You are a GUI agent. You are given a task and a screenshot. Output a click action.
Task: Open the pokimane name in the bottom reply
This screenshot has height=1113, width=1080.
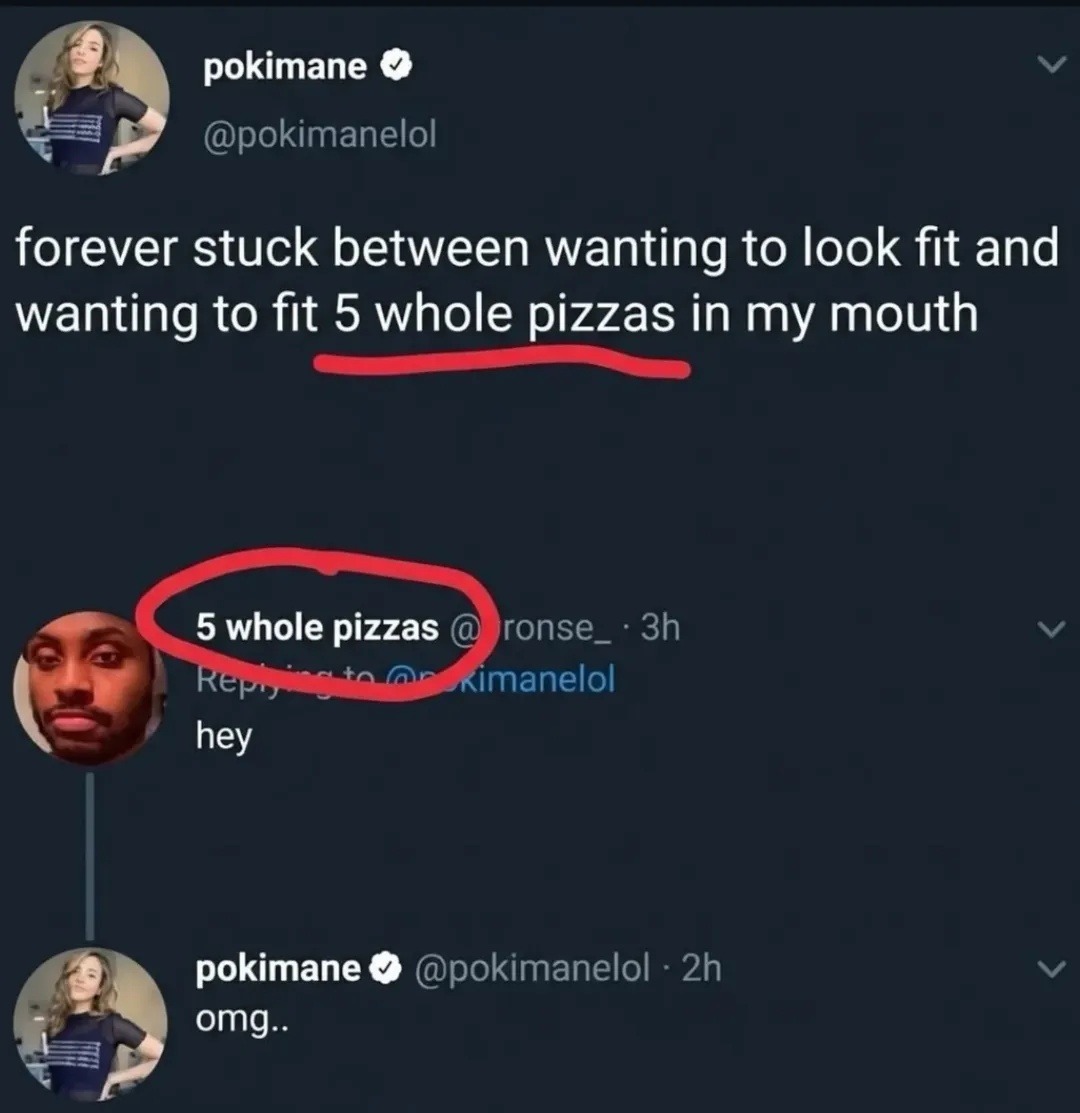278,969
